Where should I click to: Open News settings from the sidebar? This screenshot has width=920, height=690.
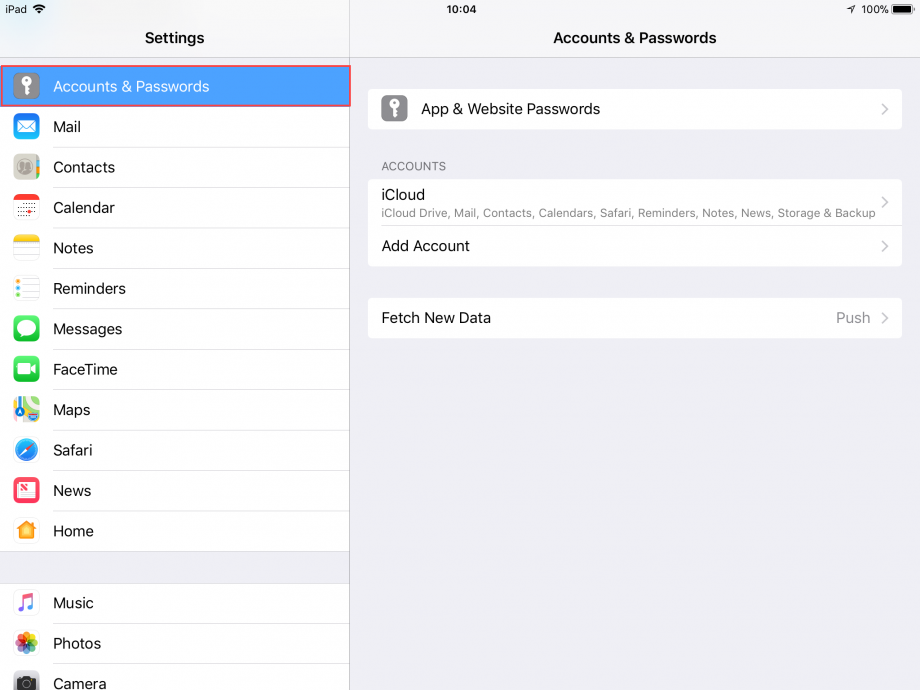click(x=72, y=491)
